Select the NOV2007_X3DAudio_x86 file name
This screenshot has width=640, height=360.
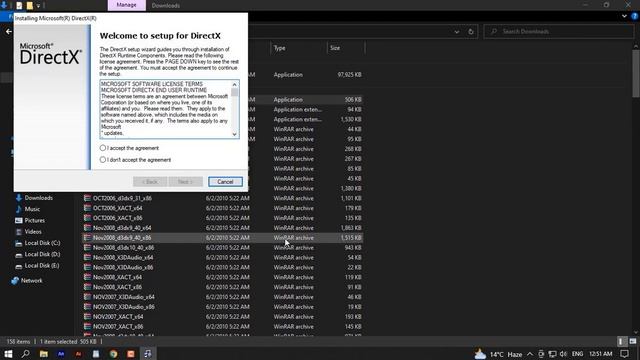[x=124, y=307]
